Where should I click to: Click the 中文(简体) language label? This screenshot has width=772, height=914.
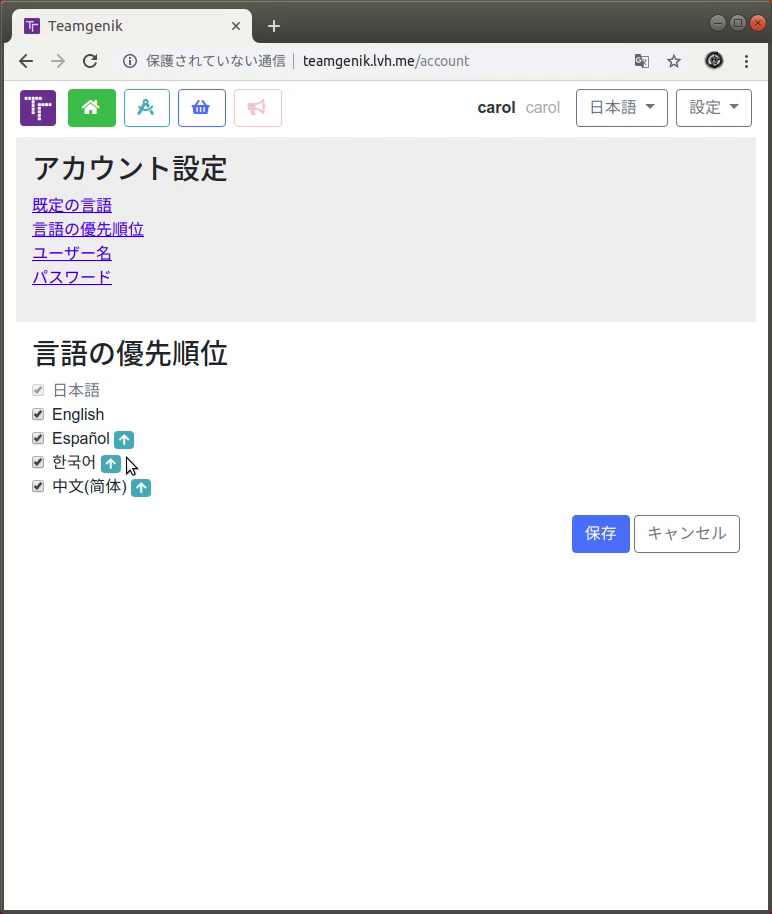tap(89, 486)
